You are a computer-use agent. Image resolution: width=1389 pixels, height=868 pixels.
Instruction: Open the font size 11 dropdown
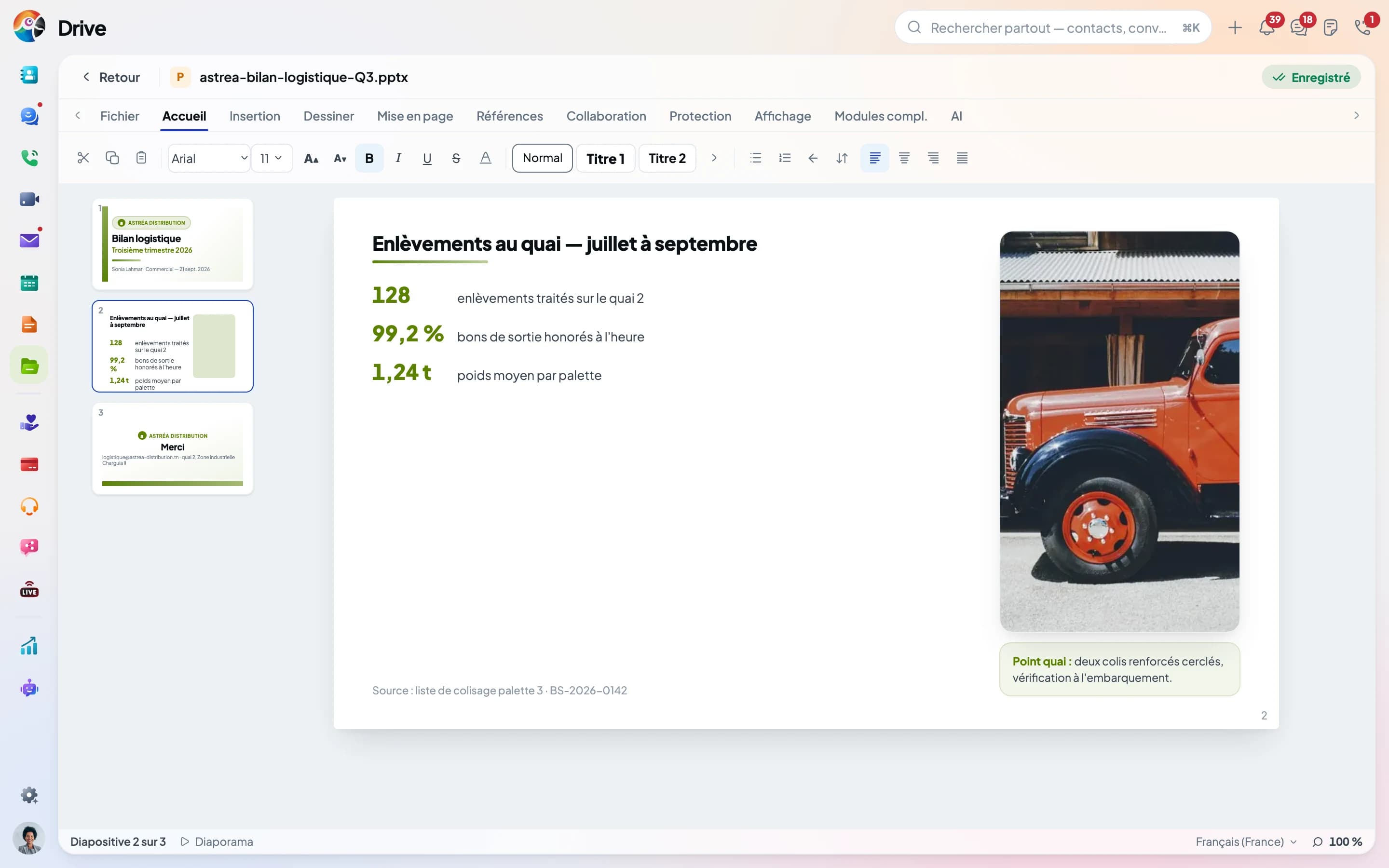(272, 158)
